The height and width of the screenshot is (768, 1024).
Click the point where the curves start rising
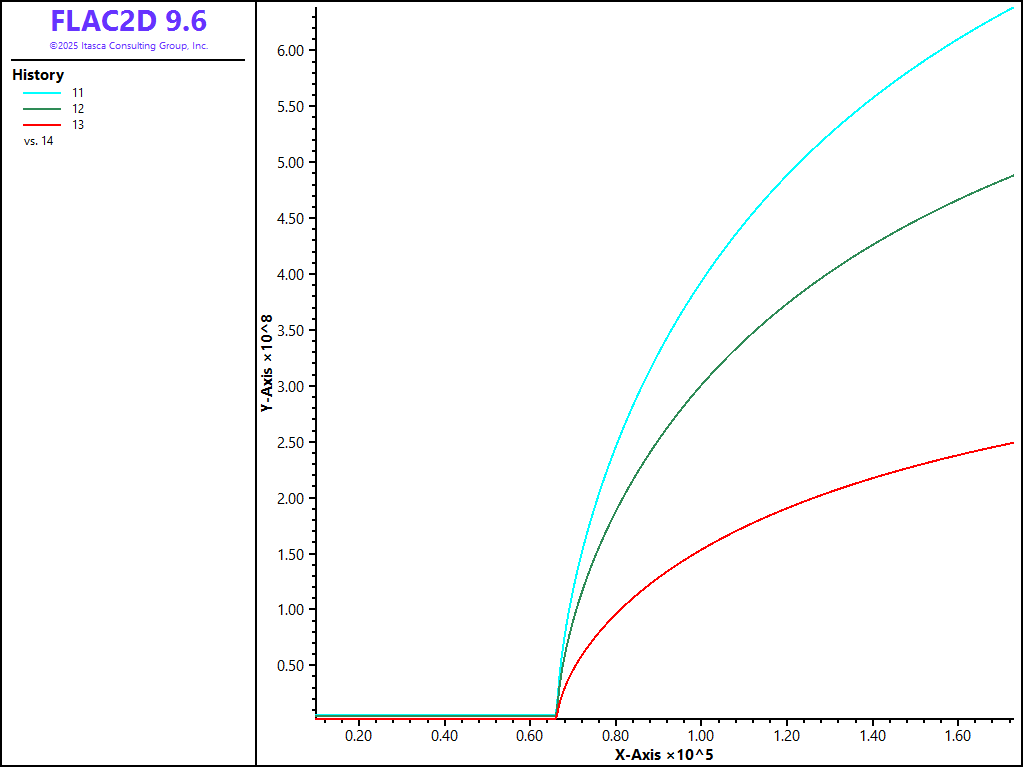[x=557, y=714]
